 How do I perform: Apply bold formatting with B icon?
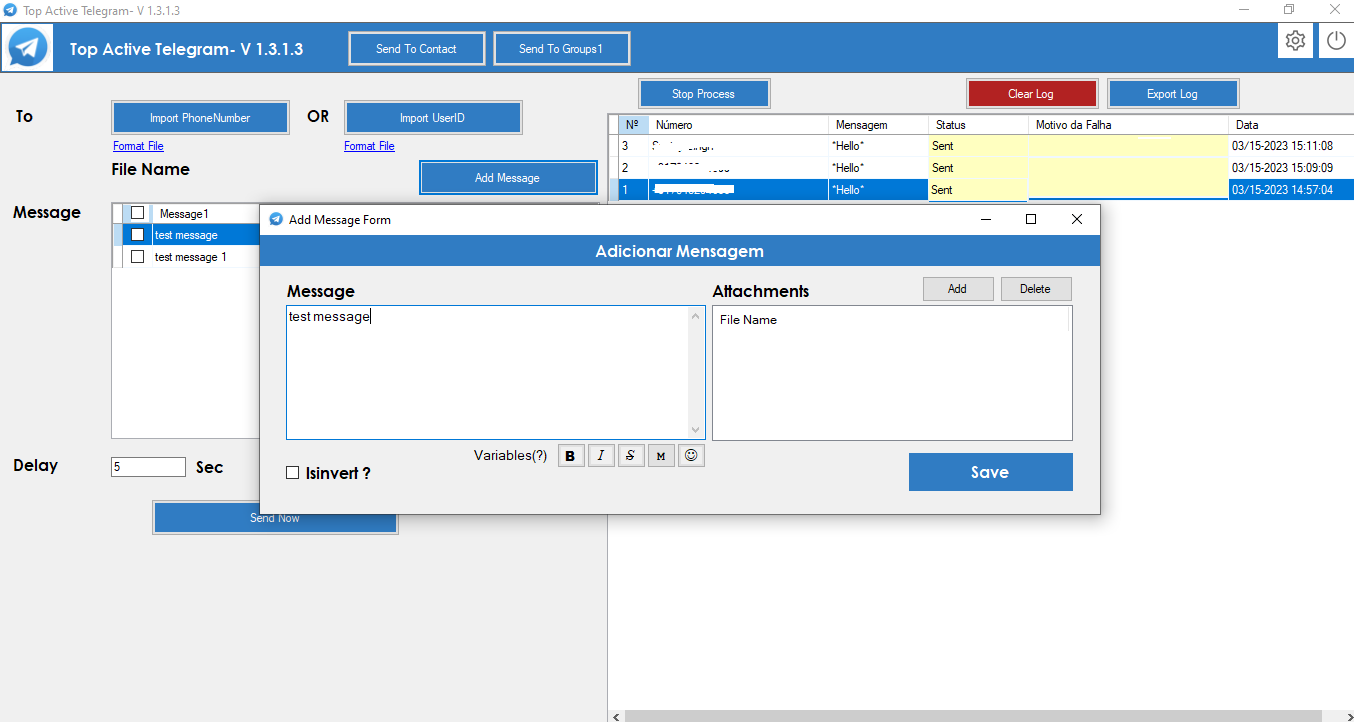coord(571,456)
